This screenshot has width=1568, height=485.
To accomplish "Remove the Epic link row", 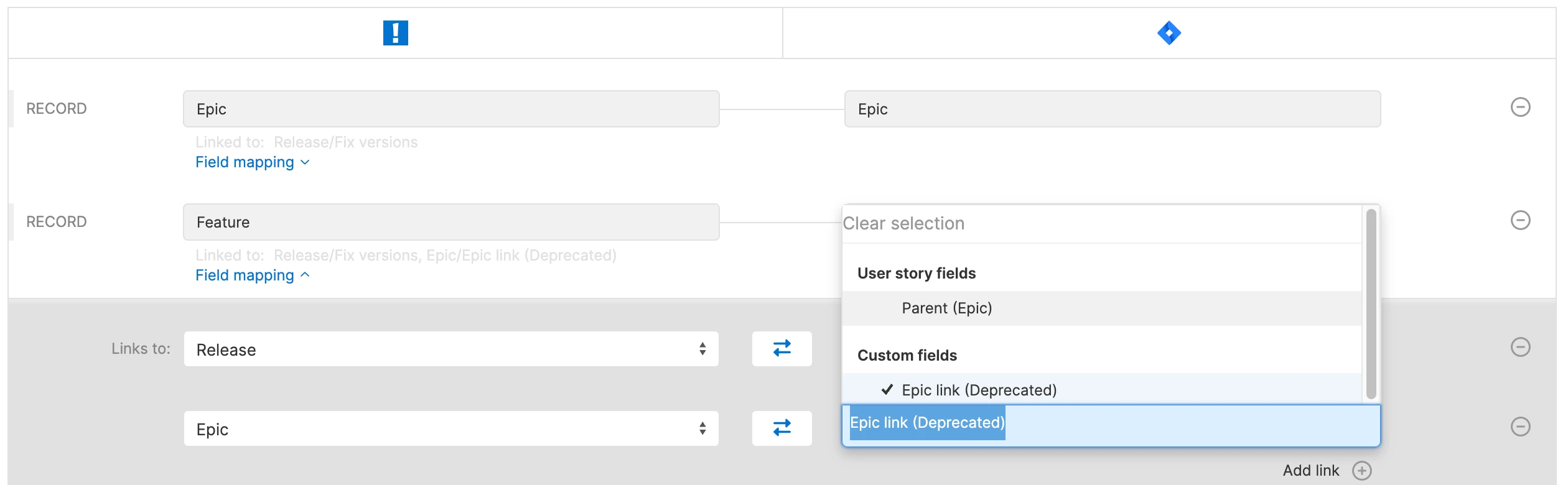I will tap(1520, 427).
